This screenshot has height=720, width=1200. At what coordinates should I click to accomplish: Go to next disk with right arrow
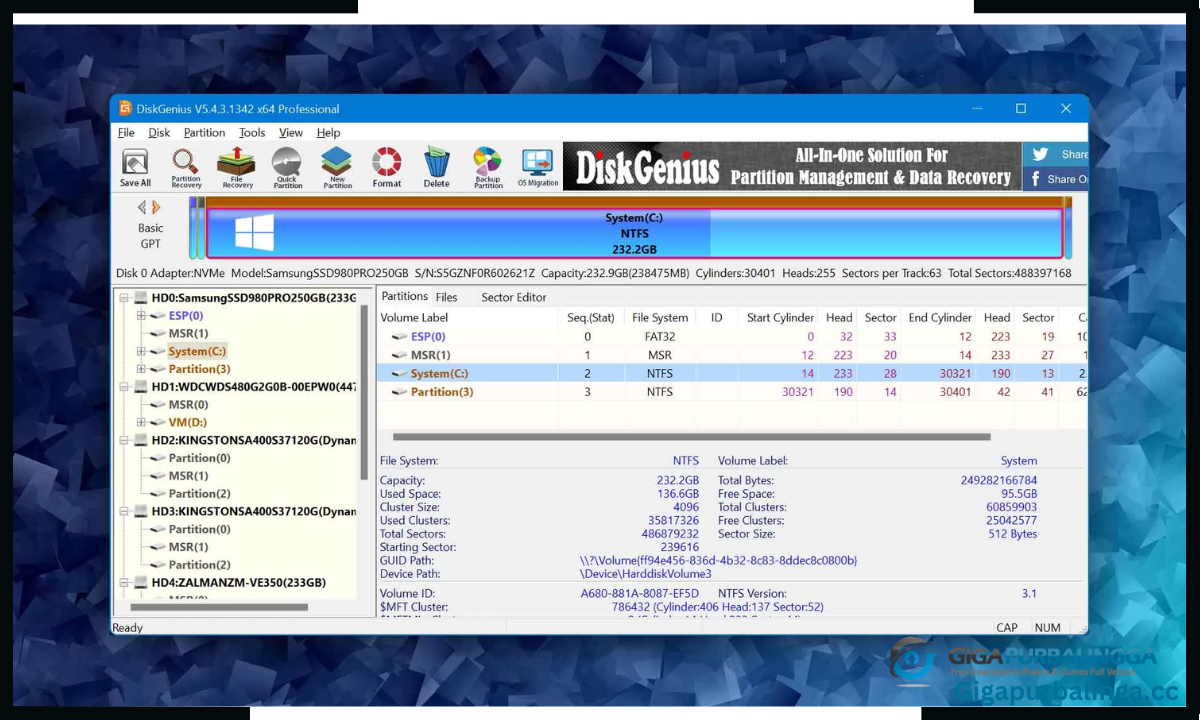click(x=156, y=207)
